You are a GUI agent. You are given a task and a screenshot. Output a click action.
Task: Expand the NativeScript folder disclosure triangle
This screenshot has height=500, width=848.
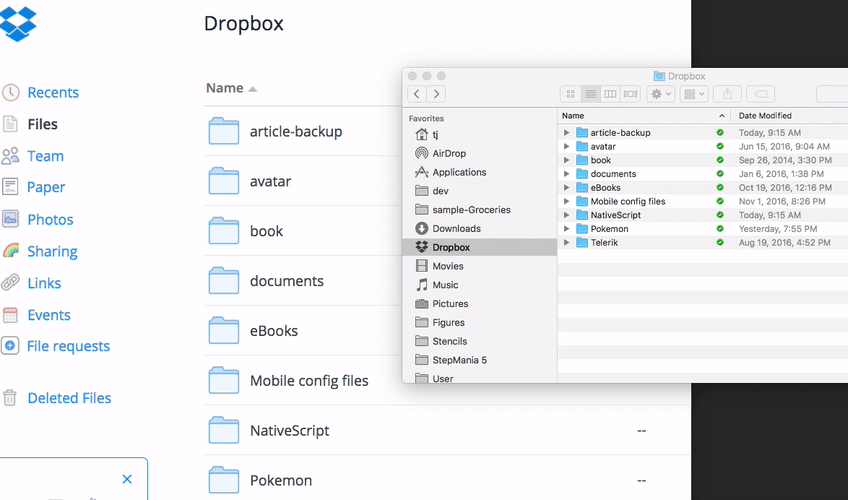567,215
